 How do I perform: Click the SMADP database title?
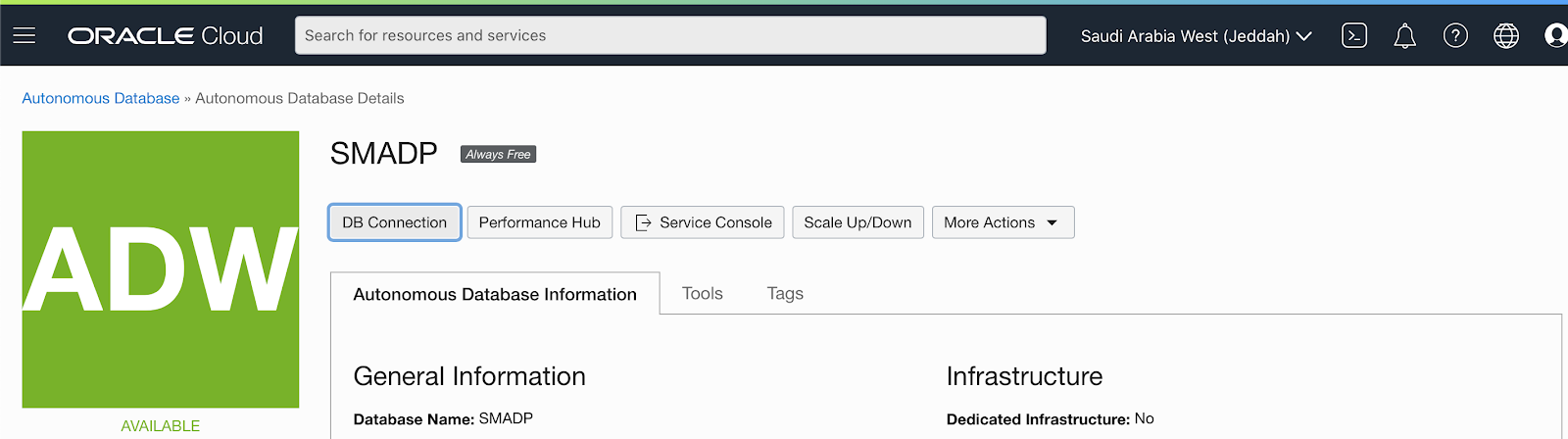pos(384,153)
